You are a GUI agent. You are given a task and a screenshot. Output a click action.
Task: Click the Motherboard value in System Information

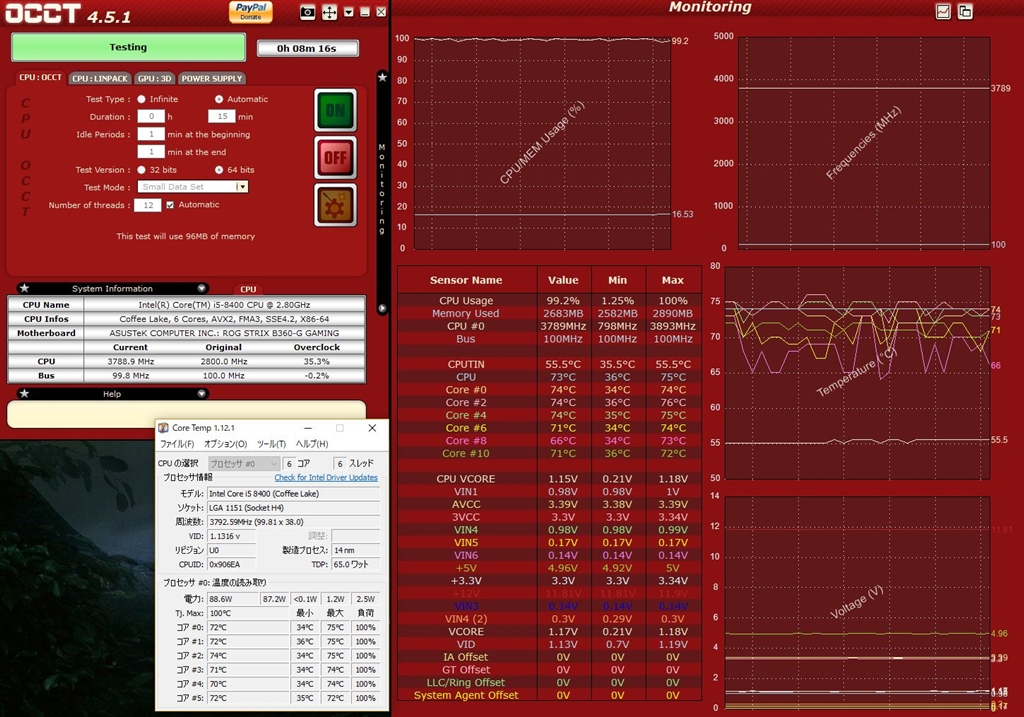224,333
